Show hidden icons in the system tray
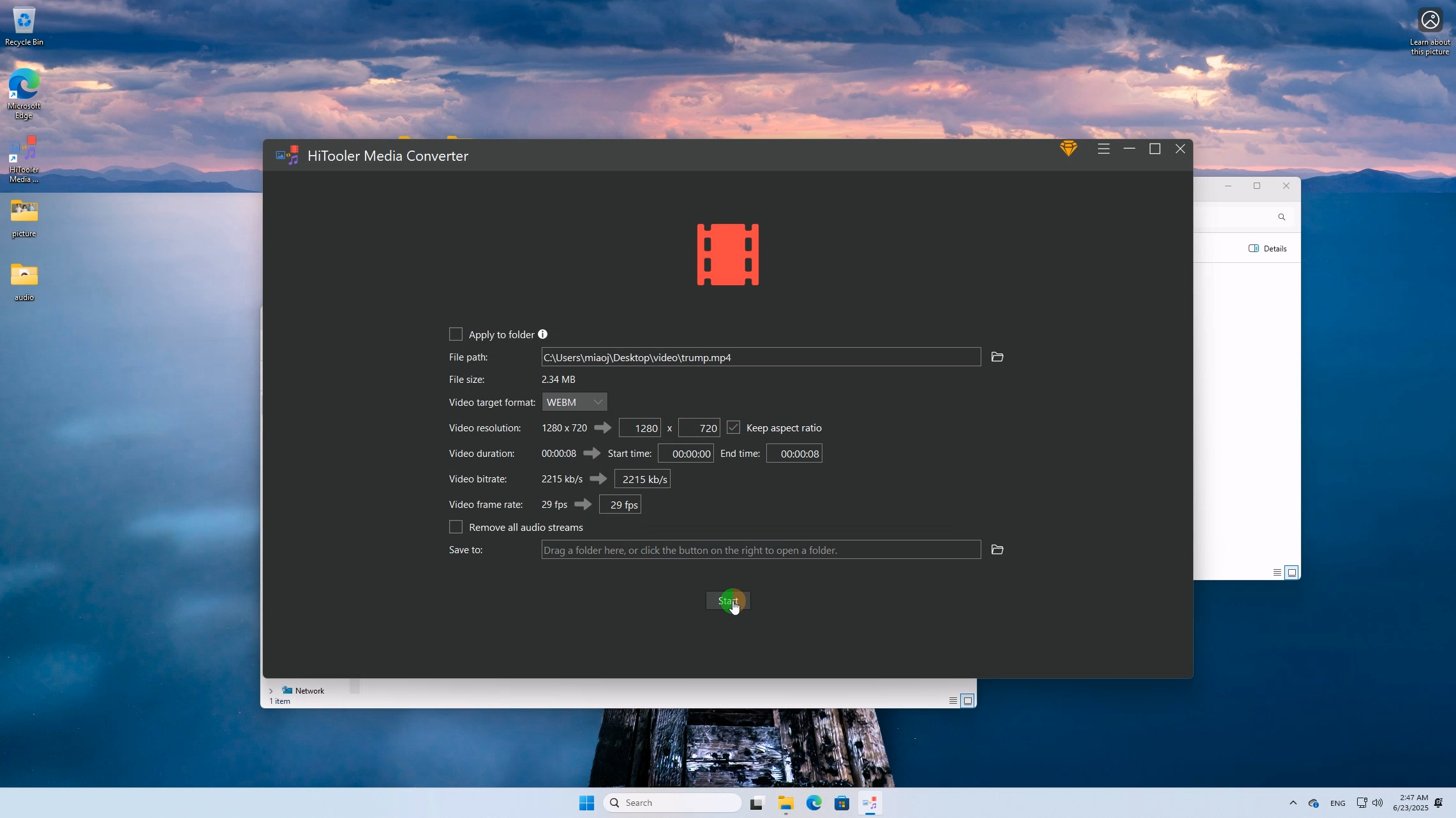The width and height of the screenshot is (1456, 818). (x=1293, y=802)
